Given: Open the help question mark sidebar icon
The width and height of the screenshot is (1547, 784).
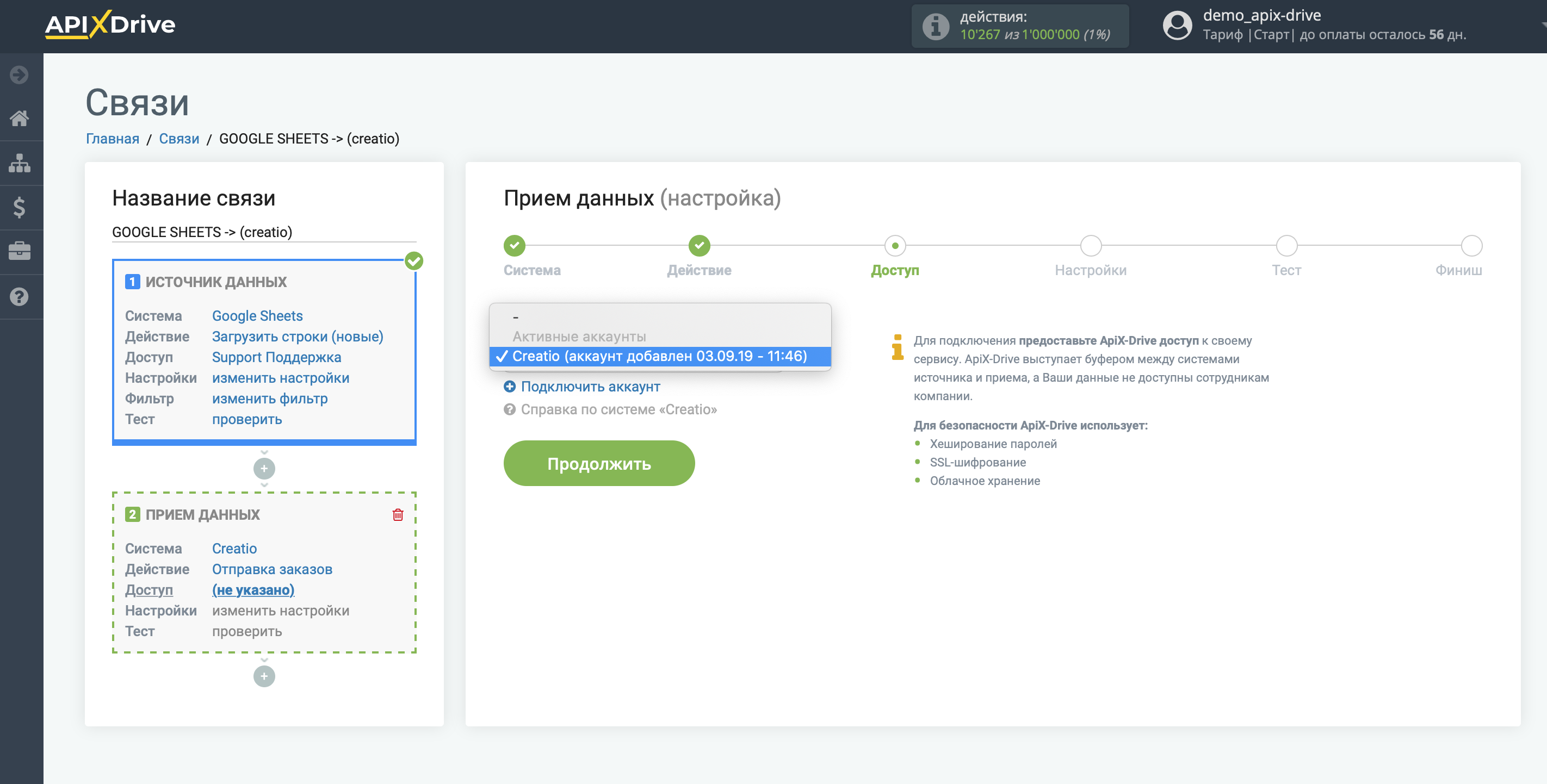Looking at the screenshot, I should tap(19, 296).
